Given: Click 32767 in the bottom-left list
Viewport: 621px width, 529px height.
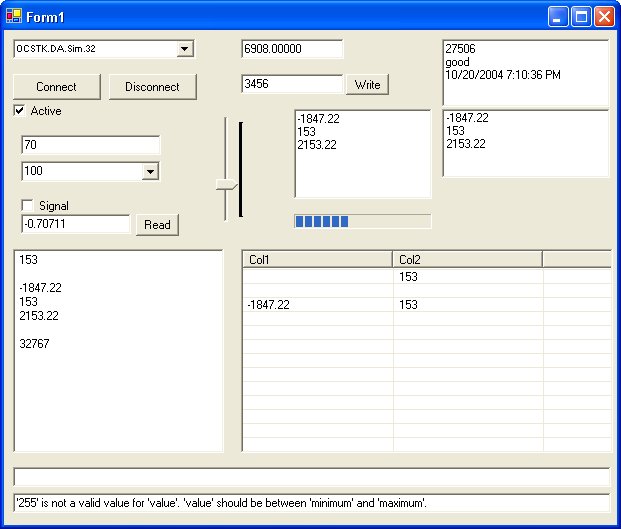Looking at the screenshot, I should [34, 344].
